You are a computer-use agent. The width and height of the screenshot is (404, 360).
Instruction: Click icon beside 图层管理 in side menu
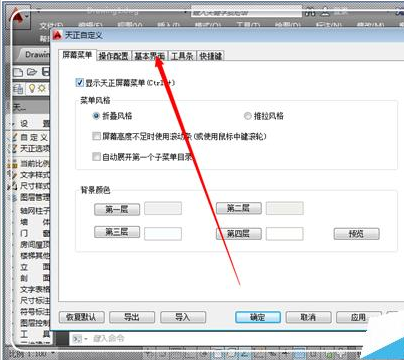click(x=14, y=197)
